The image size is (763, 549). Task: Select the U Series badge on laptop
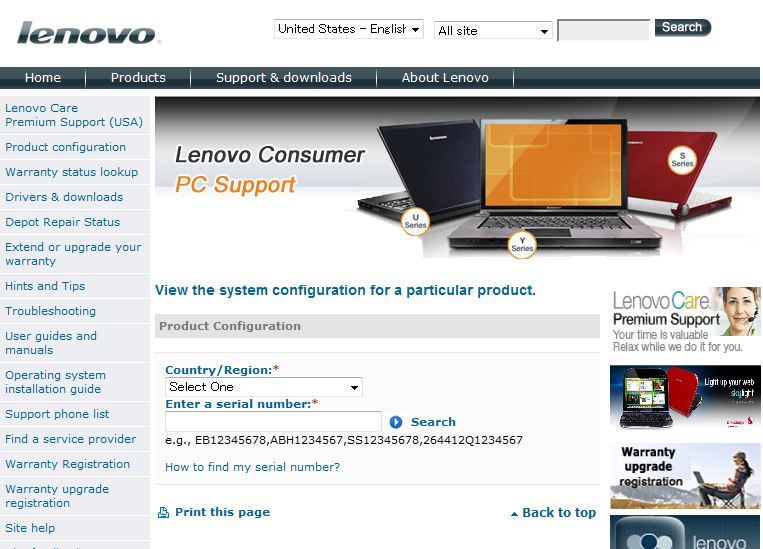pos(416,221)
